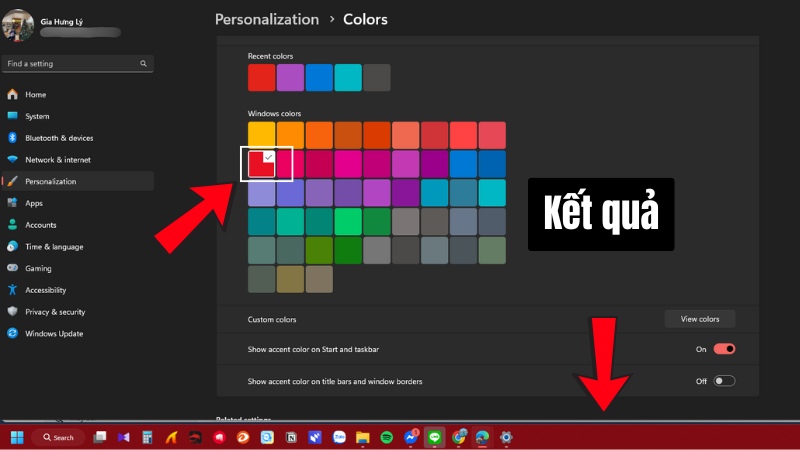The image size is (800, 450).
Task: Turn off accent color on Start and taskbar
Action: tap(724, 349)
